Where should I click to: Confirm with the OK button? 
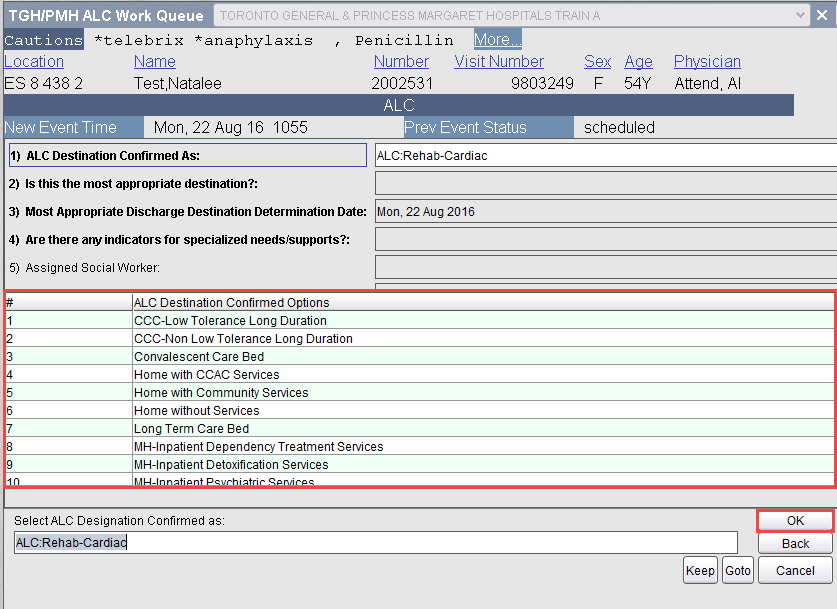pos(795,520)
